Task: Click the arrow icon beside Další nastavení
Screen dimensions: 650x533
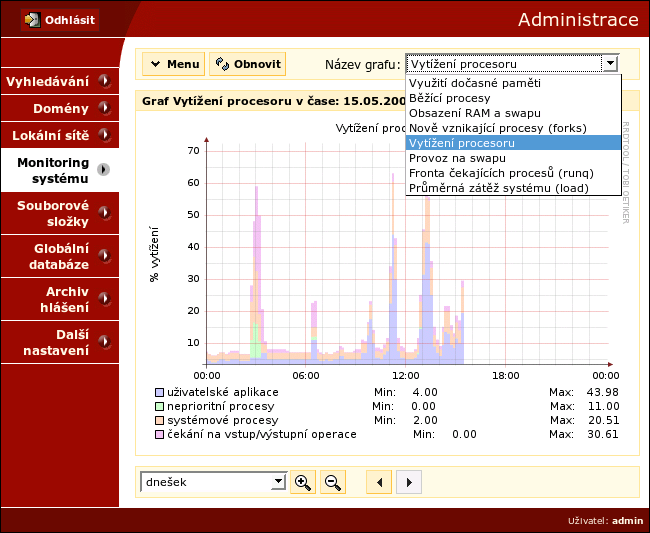Action: 104,342
